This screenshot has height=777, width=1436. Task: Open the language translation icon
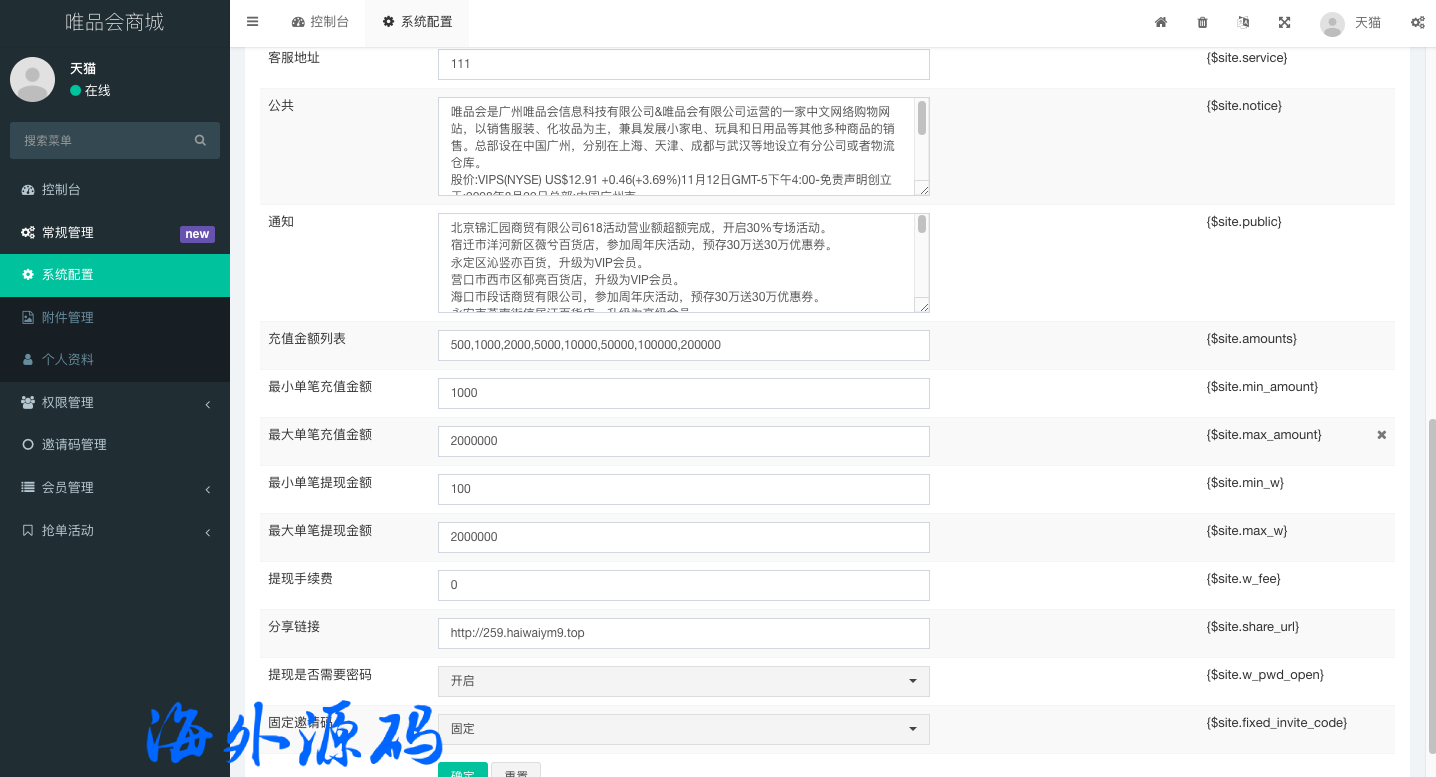pyautogui.click(x=1243, y=22)
